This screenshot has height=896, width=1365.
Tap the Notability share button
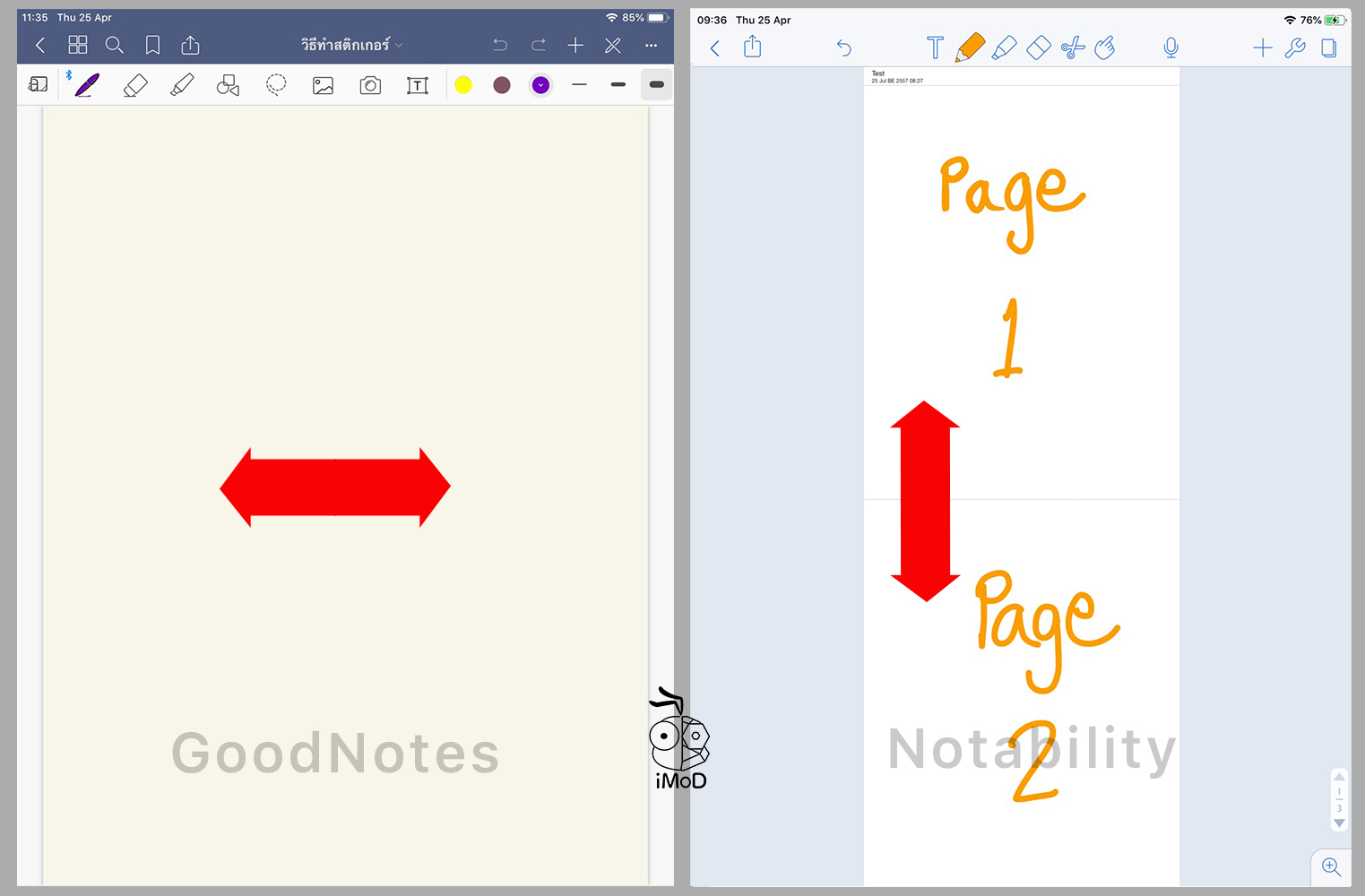pyautogui.click(x=753, y=47)
